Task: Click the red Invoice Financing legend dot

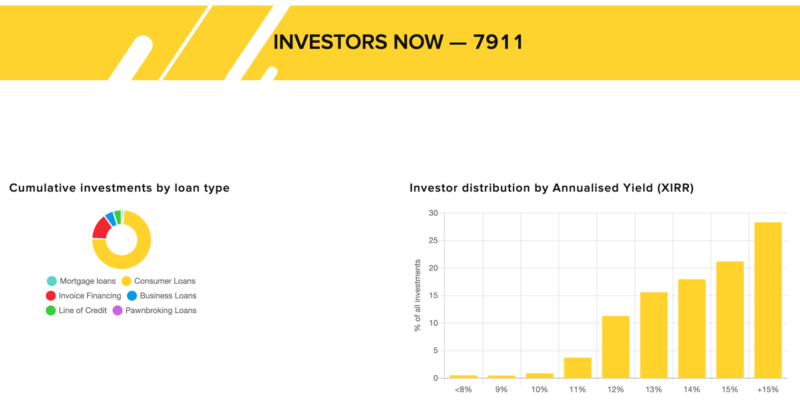Action: click(51, 296)
